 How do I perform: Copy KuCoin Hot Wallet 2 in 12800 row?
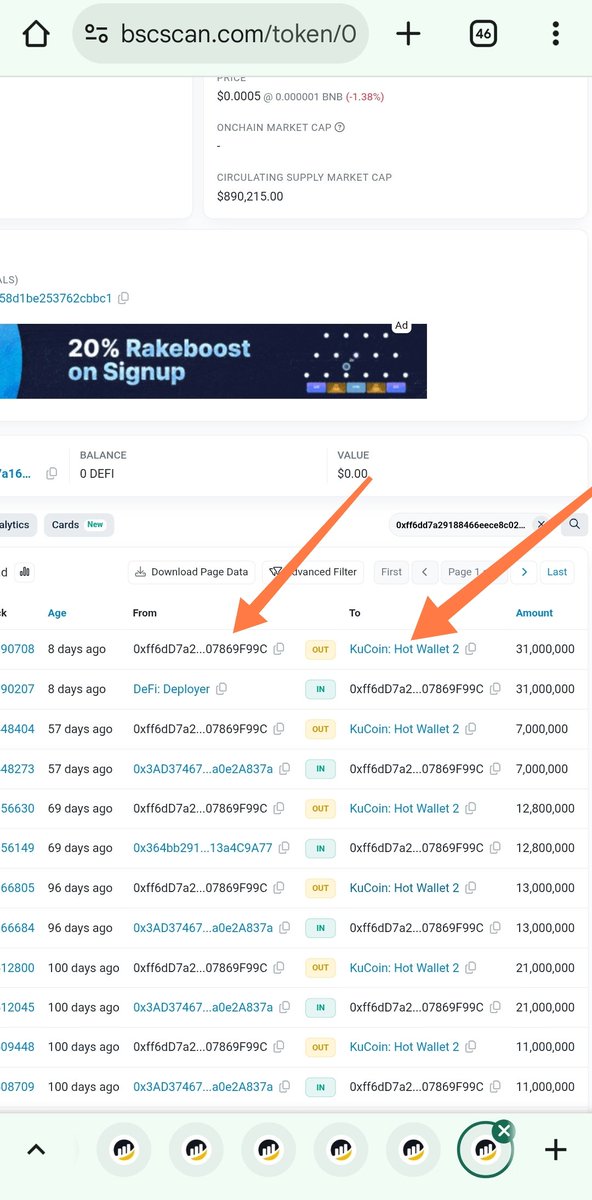click(x=471, y=968)
